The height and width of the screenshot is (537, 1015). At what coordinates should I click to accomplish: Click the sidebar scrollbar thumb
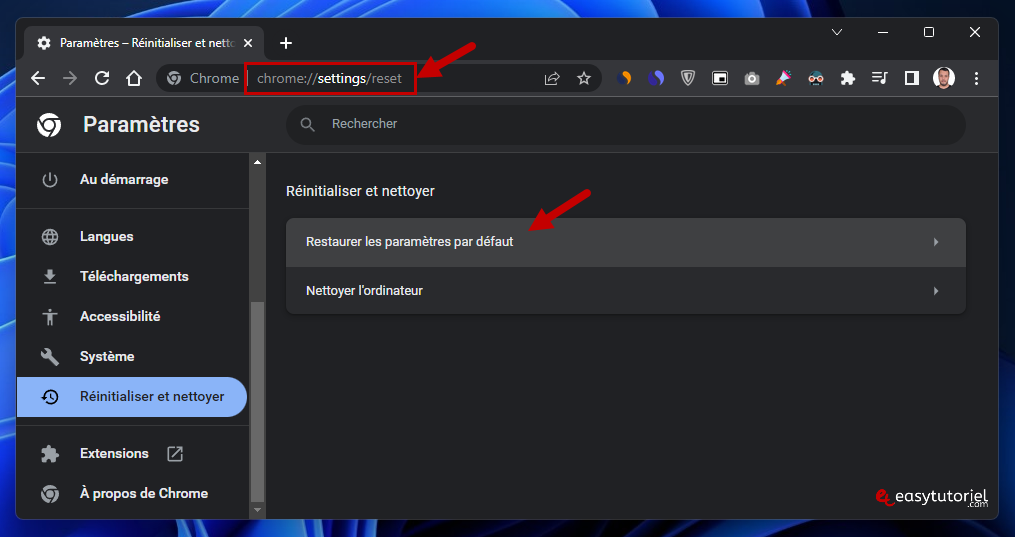point(257,401)
